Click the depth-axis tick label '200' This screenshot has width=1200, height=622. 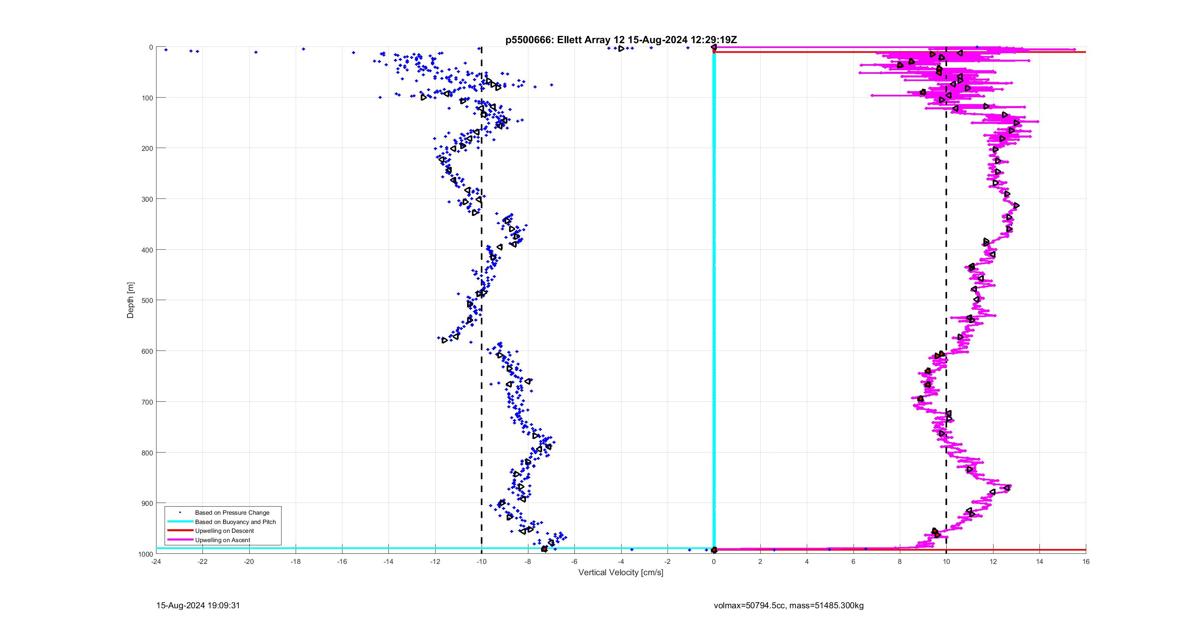point(145,148)
